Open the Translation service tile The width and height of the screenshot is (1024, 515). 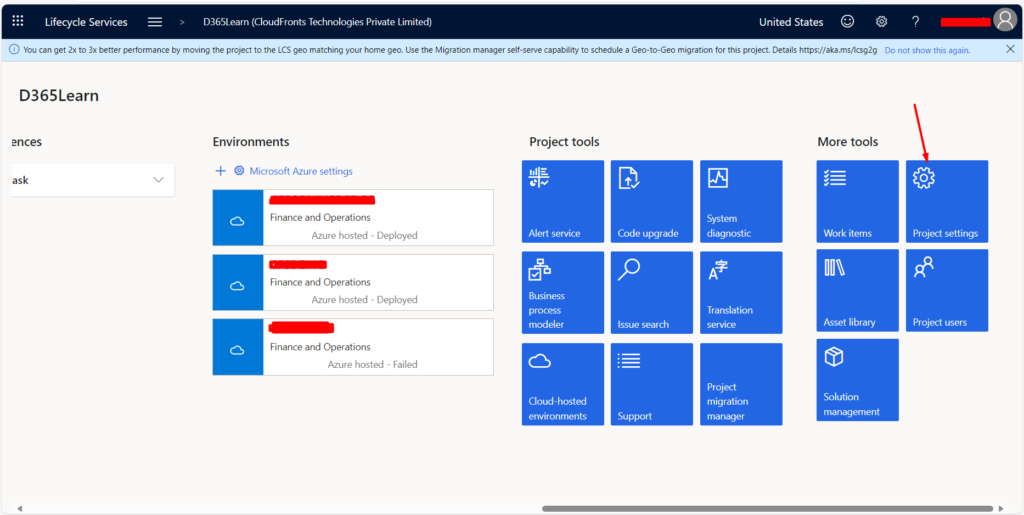741,292
